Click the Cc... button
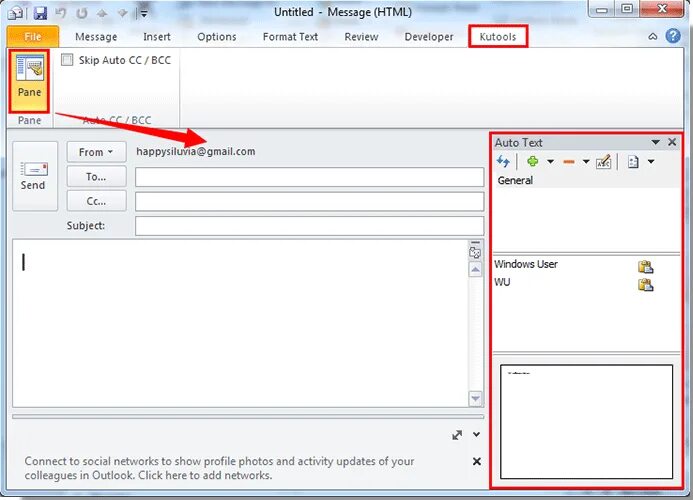 [x=96, y=201]
